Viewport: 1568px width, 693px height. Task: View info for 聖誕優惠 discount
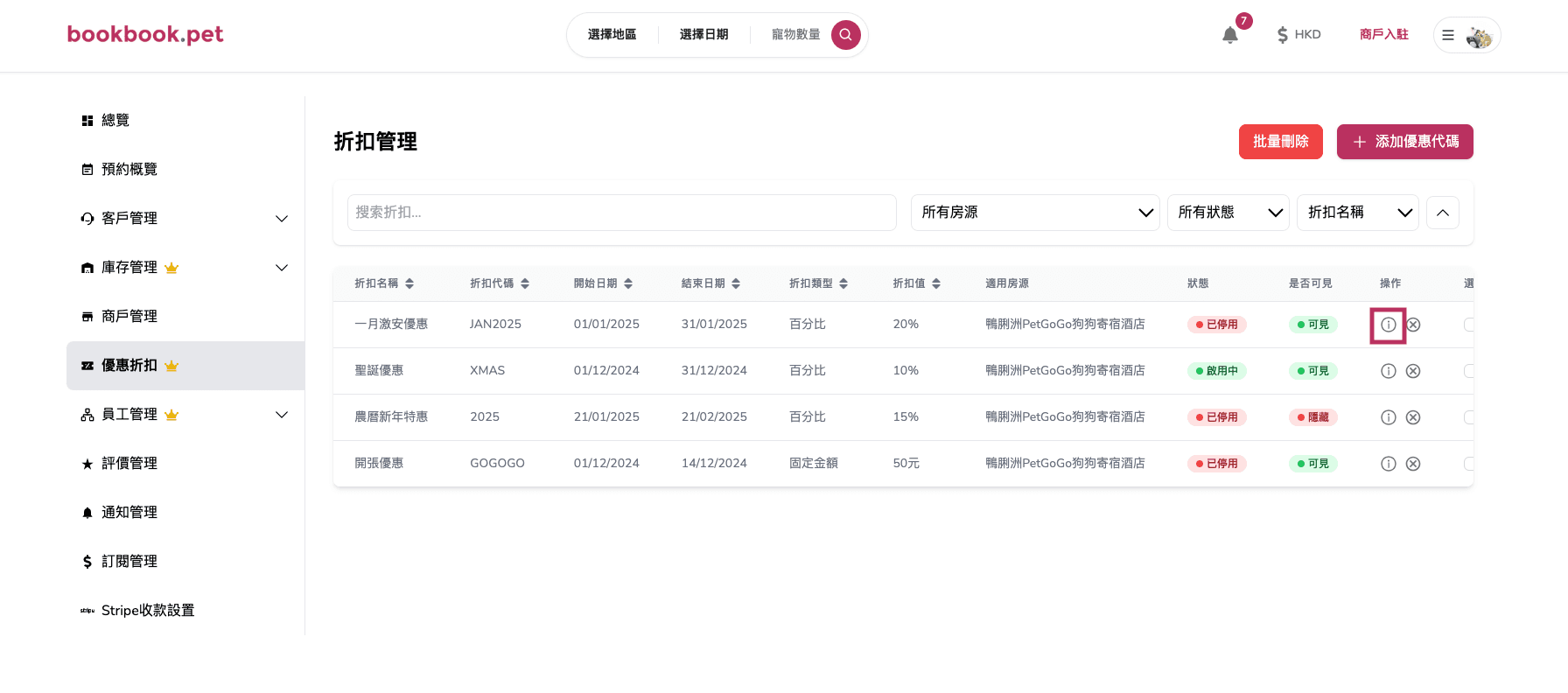pos(1389,371)
